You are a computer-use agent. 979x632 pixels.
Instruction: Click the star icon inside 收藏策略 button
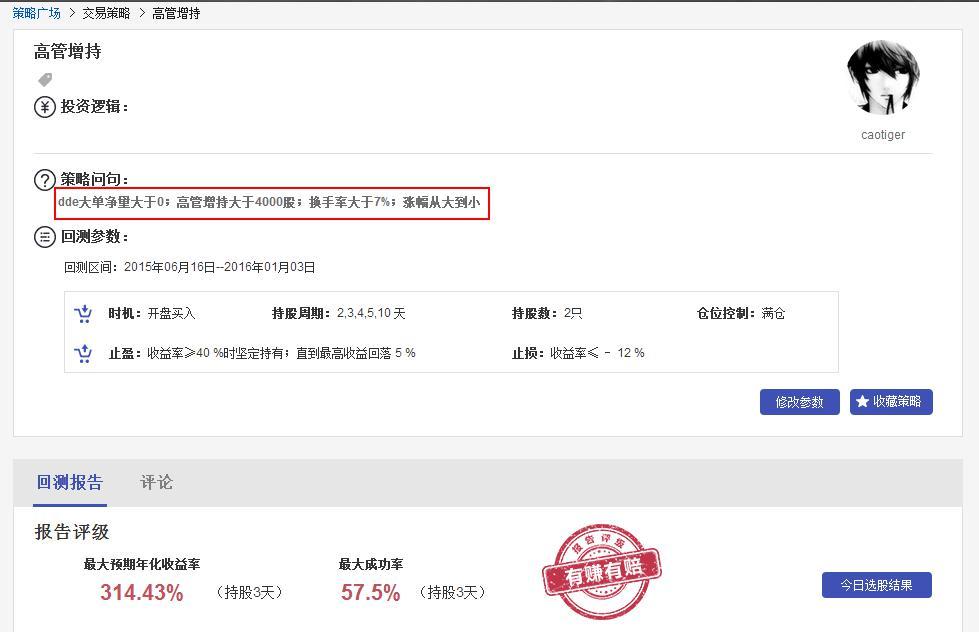[863, 401]
